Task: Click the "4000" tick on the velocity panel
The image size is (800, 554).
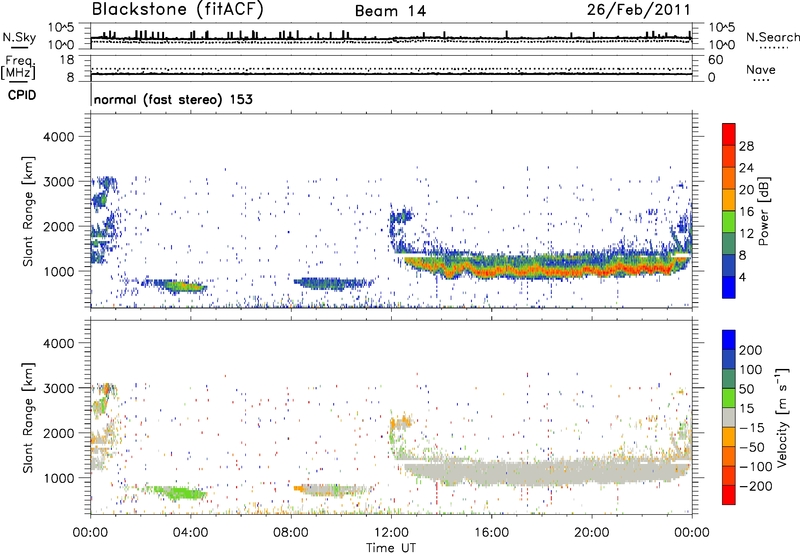Action: click(58, 343)
